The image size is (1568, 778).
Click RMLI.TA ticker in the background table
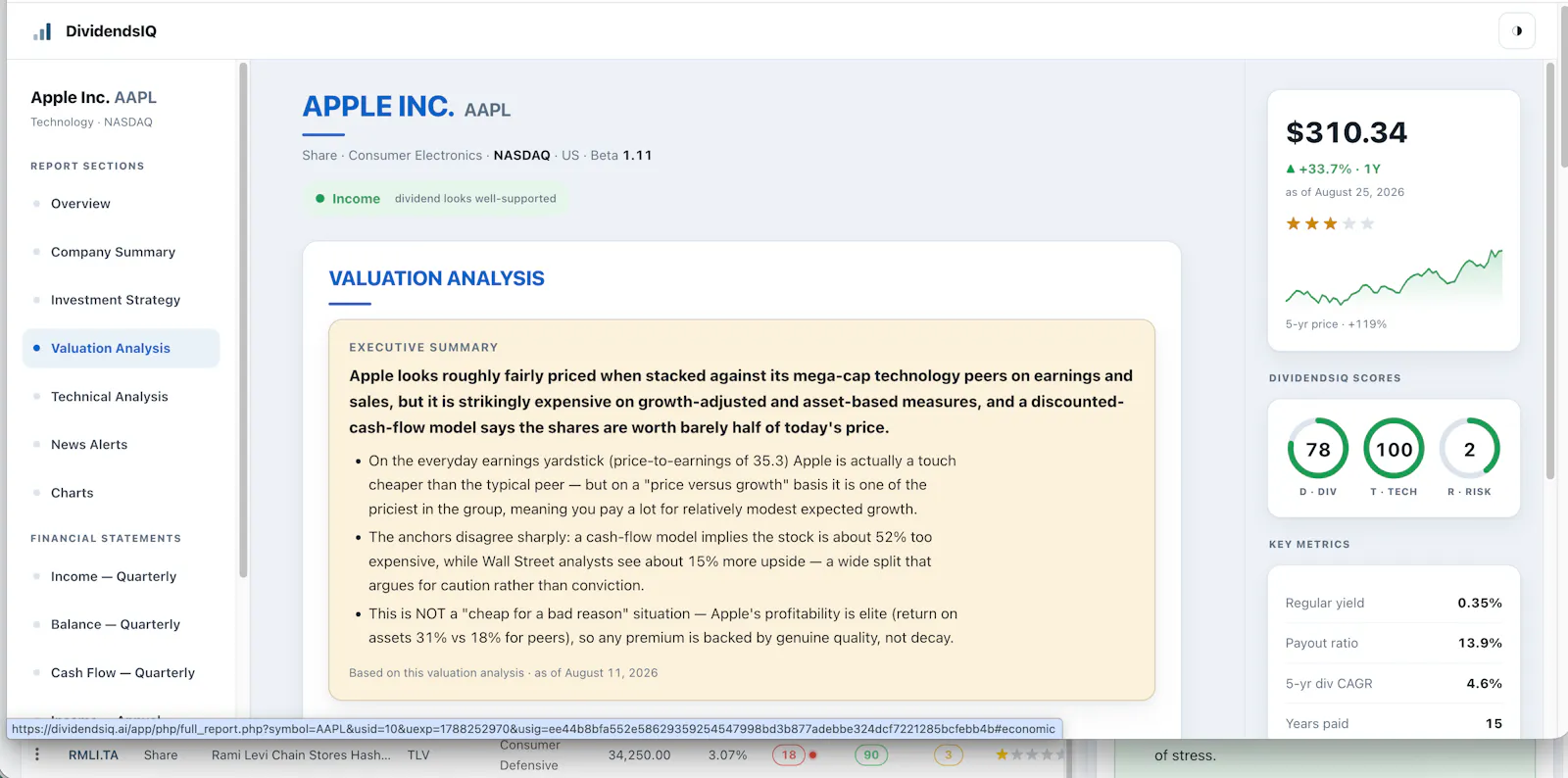(x=93, y=755)
